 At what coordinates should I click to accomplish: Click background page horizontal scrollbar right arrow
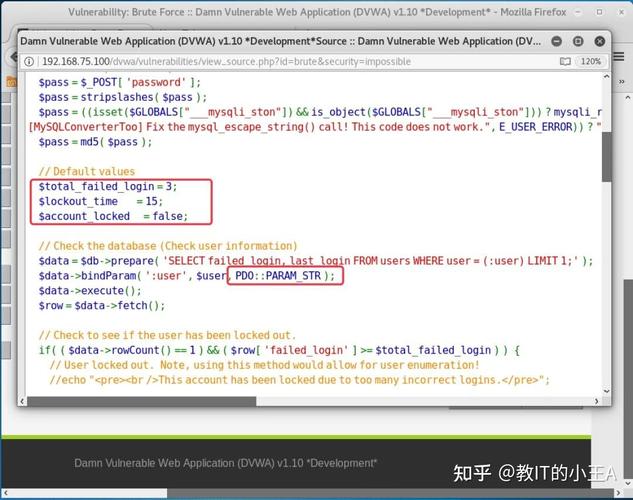(618, 493)
